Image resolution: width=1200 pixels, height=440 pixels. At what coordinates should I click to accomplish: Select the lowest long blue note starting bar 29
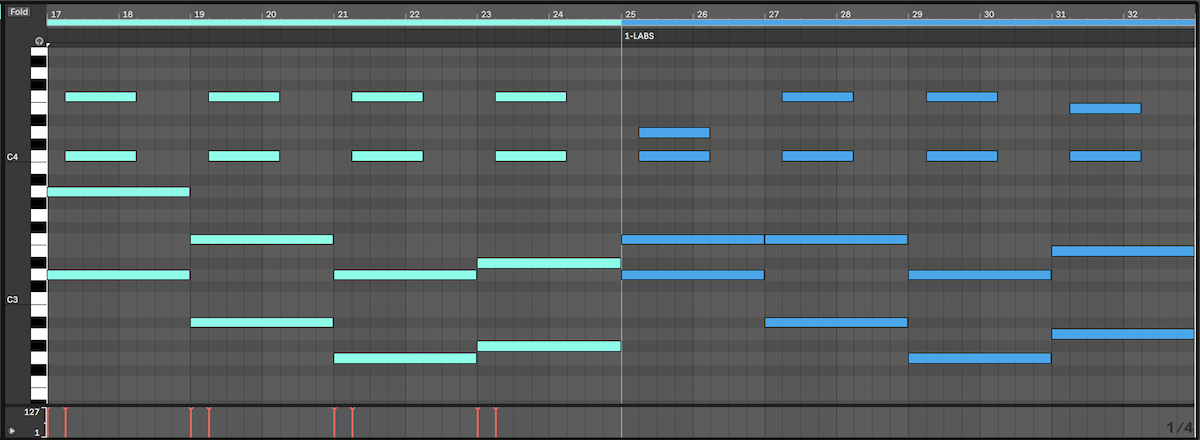tap(980, 358)
